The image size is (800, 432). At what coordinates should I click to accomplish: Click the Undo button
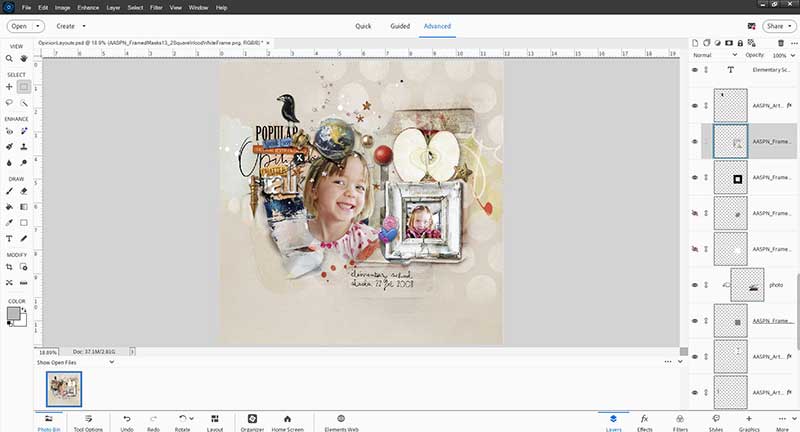(x=127, y=422)
